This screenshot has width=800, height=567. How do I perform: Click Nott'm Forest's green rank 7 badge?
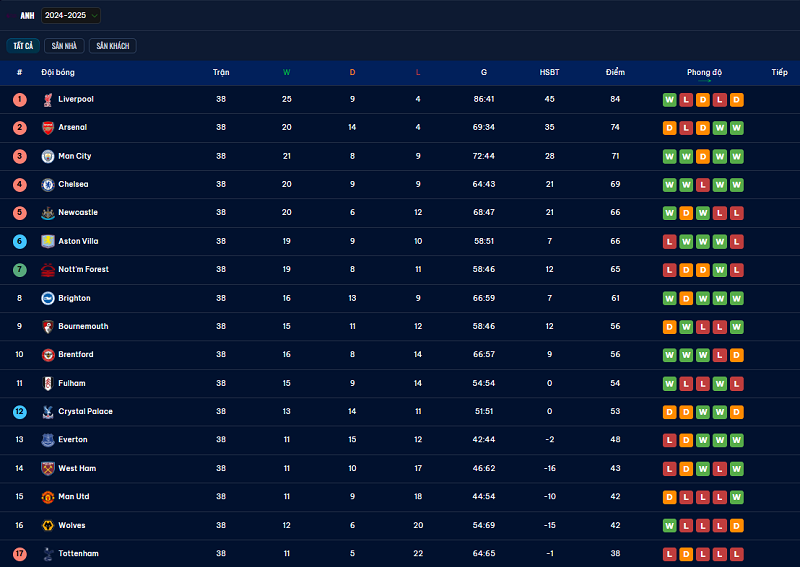[x=20, y=269]
